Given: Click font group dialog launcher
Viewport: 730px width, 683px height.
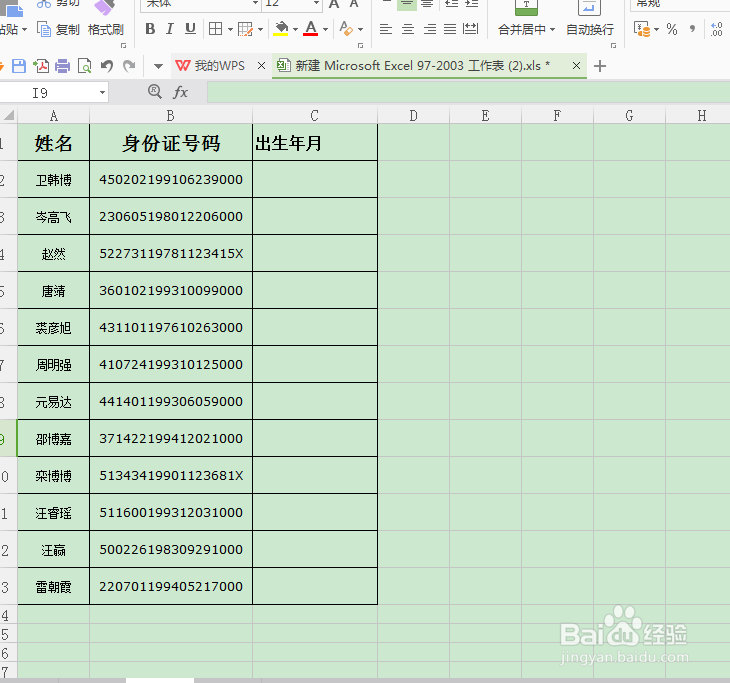Looking at the screenshot, I should tap(360, 46).
